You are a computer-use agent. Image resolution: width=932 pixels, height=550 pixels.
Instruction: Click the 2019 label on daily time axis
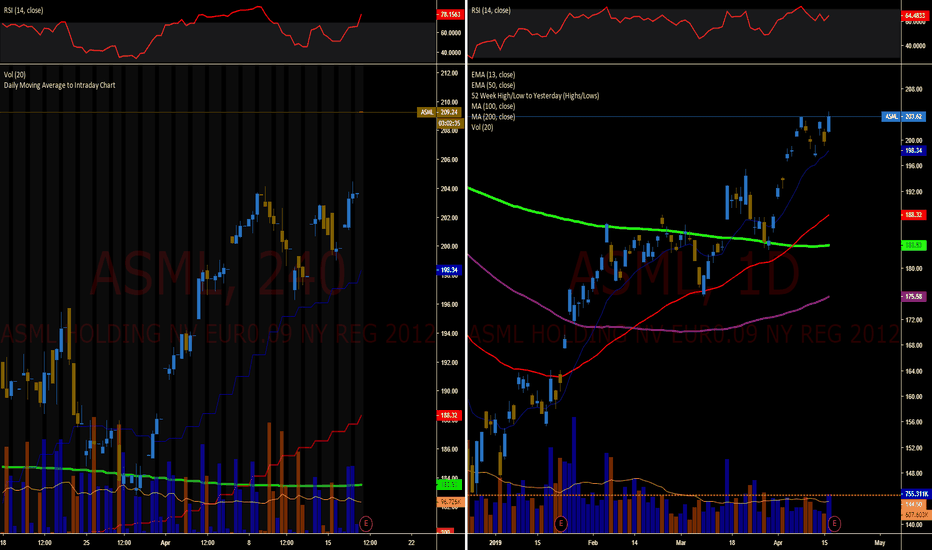pos(496,542)
